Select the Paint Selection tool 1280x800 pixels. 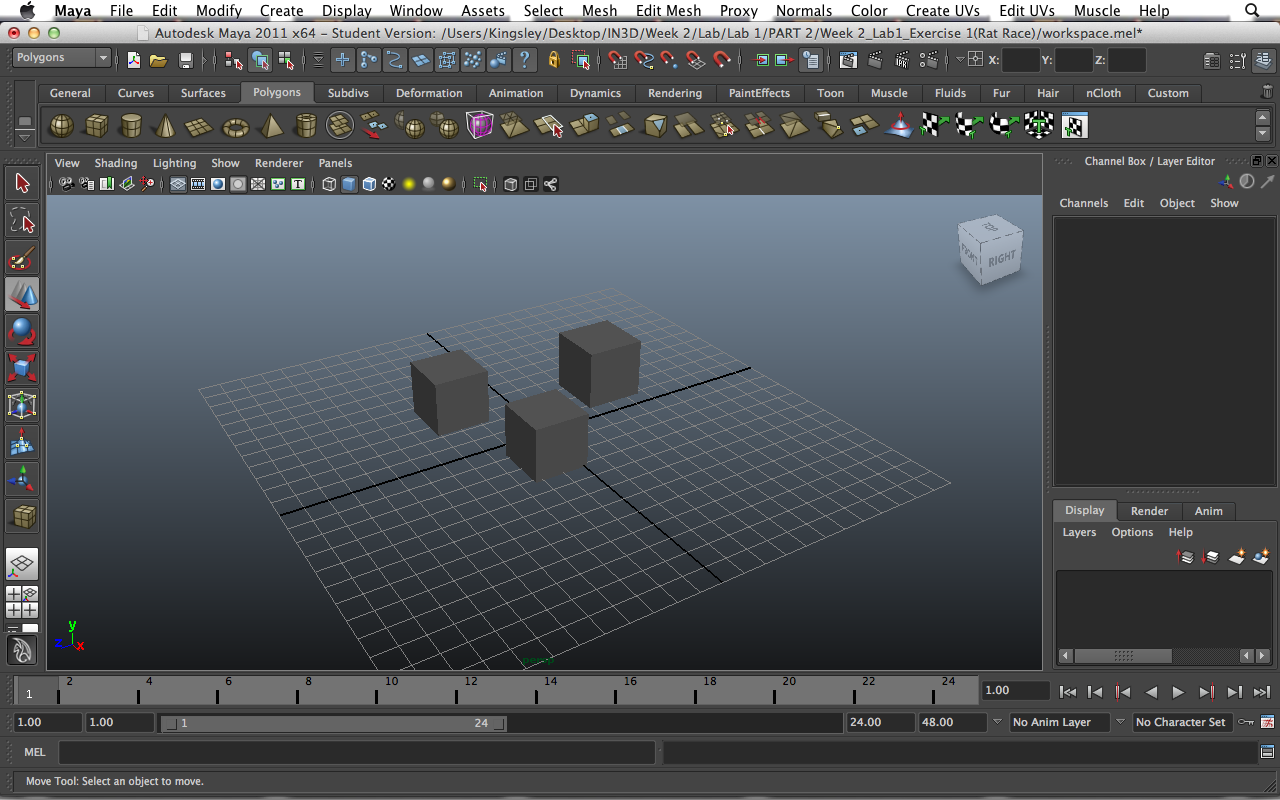(22, 258)
